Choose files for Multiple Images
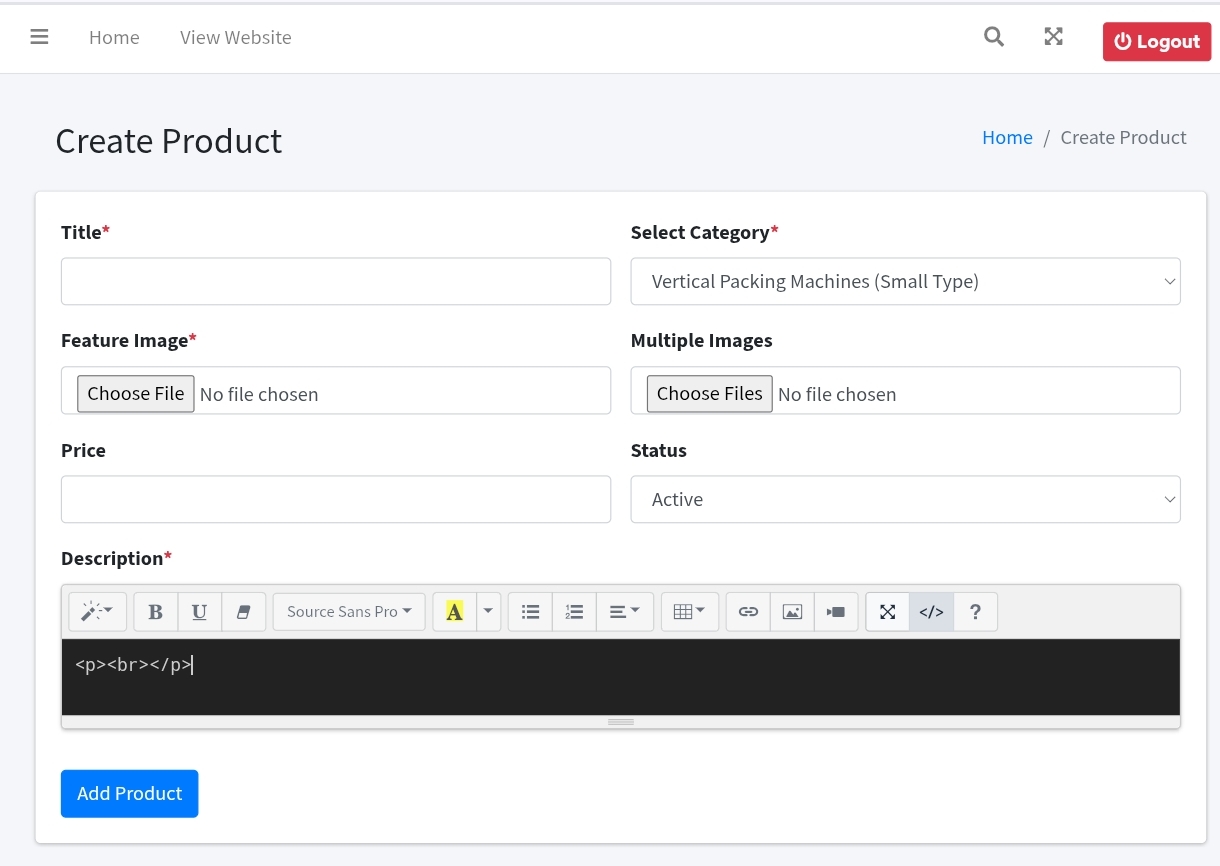This screenshot has height=866, width=1220. [710, 394]
